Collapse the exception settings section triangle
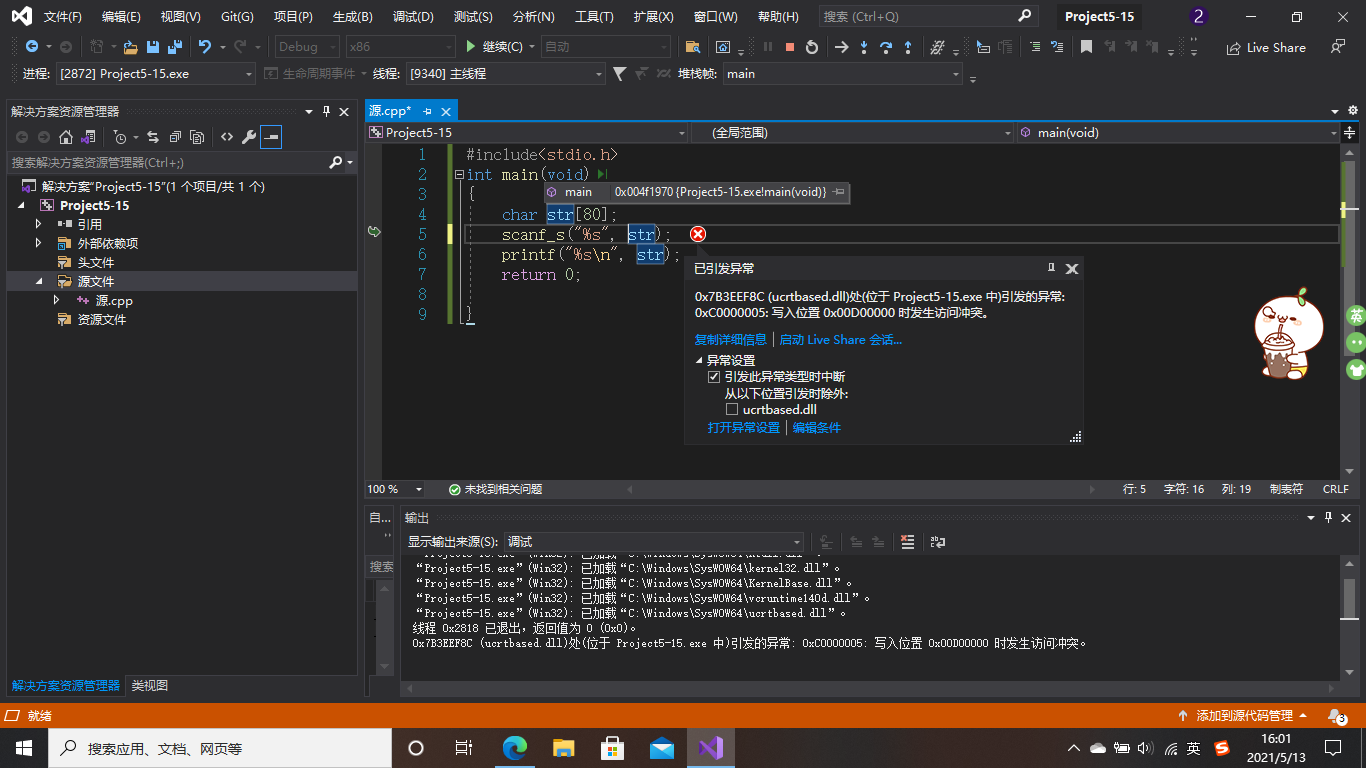Screen dimensions: 1366x768 point(699,360)
